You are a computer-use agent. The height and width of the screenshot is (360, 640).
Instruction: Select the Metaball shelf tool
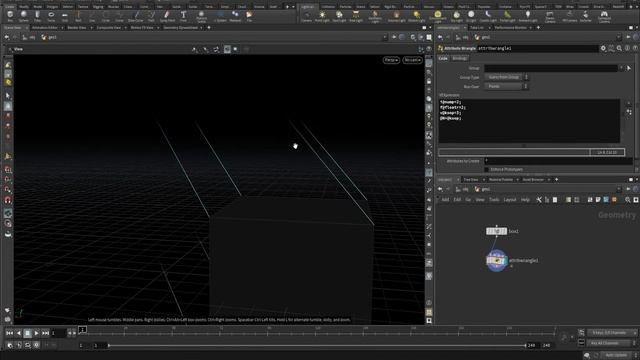[x=235, y=16]
